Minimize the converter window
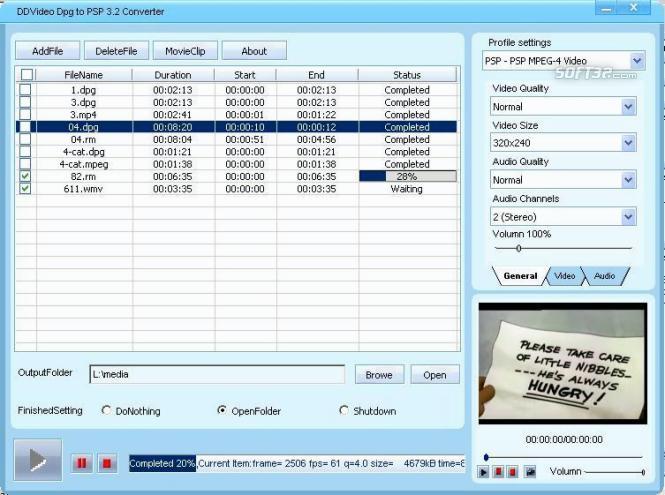The height and width of the screenshot is (495, 665). pos(607,8)
